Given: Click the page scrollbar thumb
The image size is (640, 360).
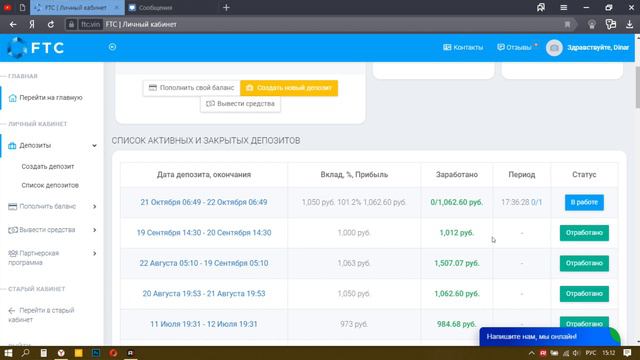Looking at the screenshot, I should (637, 87).
